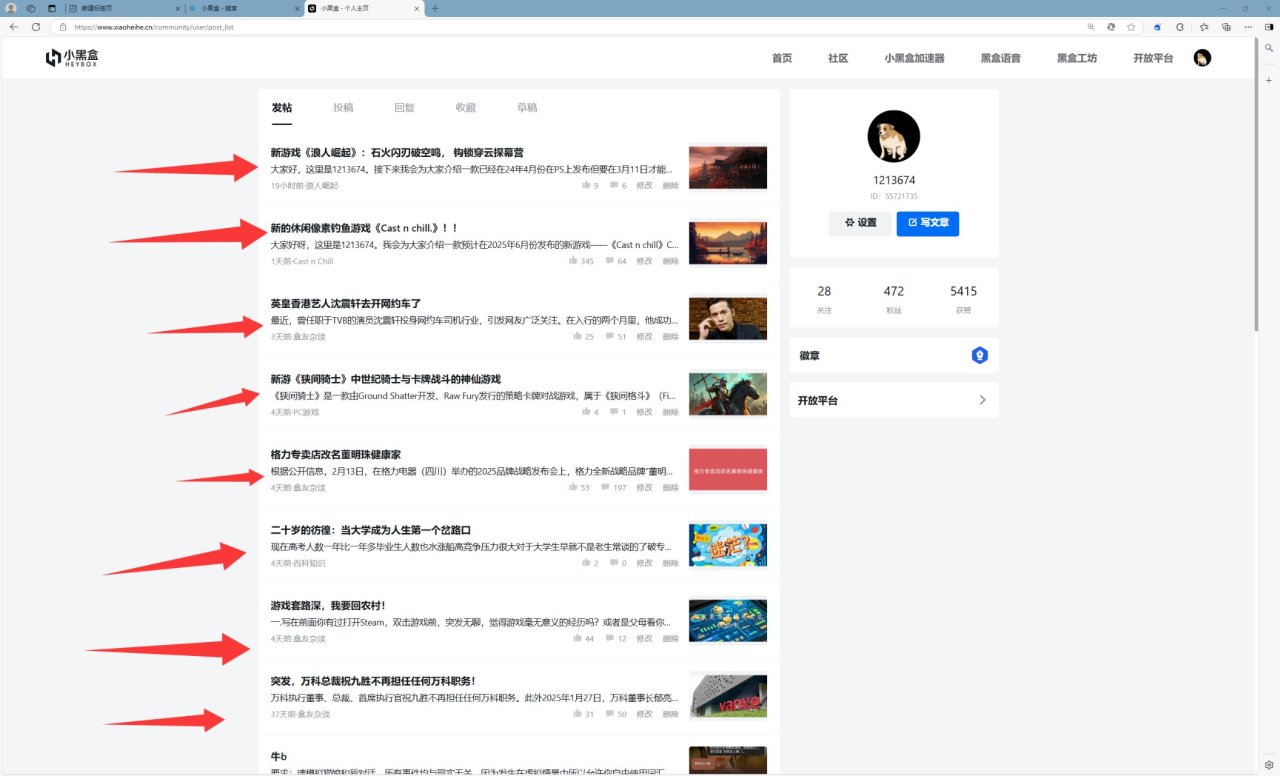The width and height of the screenshot is (1280, 776).
Task: Open the browser sidebar search icon
Action: pyautogui.click(x=1269, y=47)
